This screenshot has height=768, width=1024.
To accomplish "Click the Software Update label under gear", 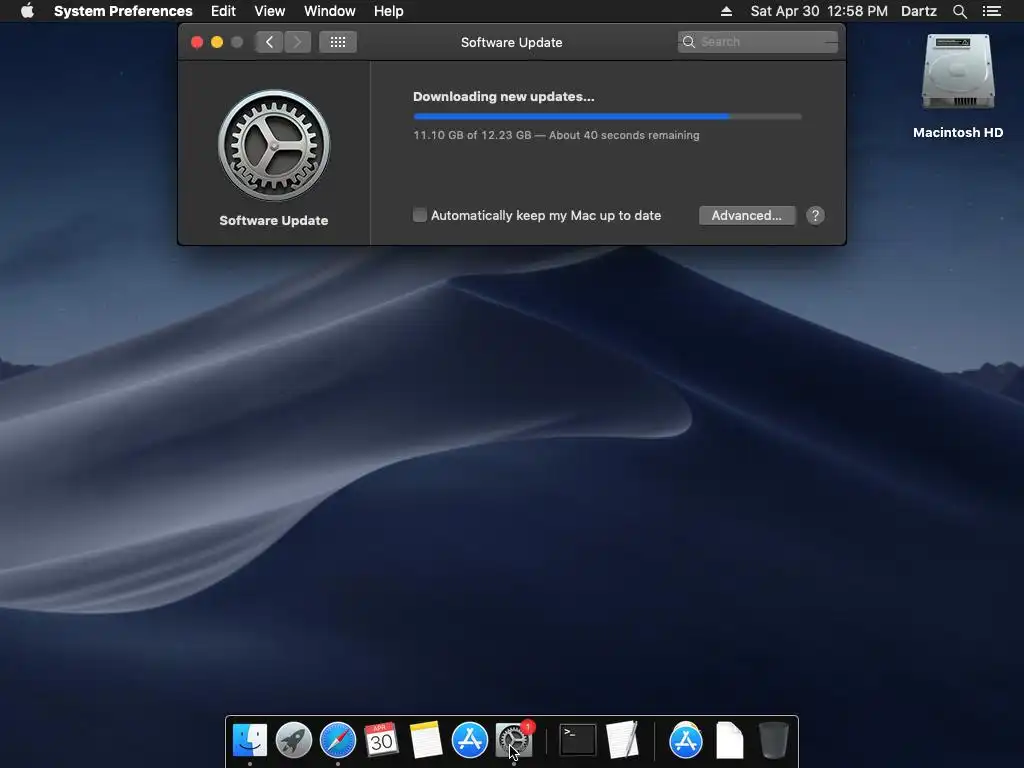I will click(x=274, y=221).
